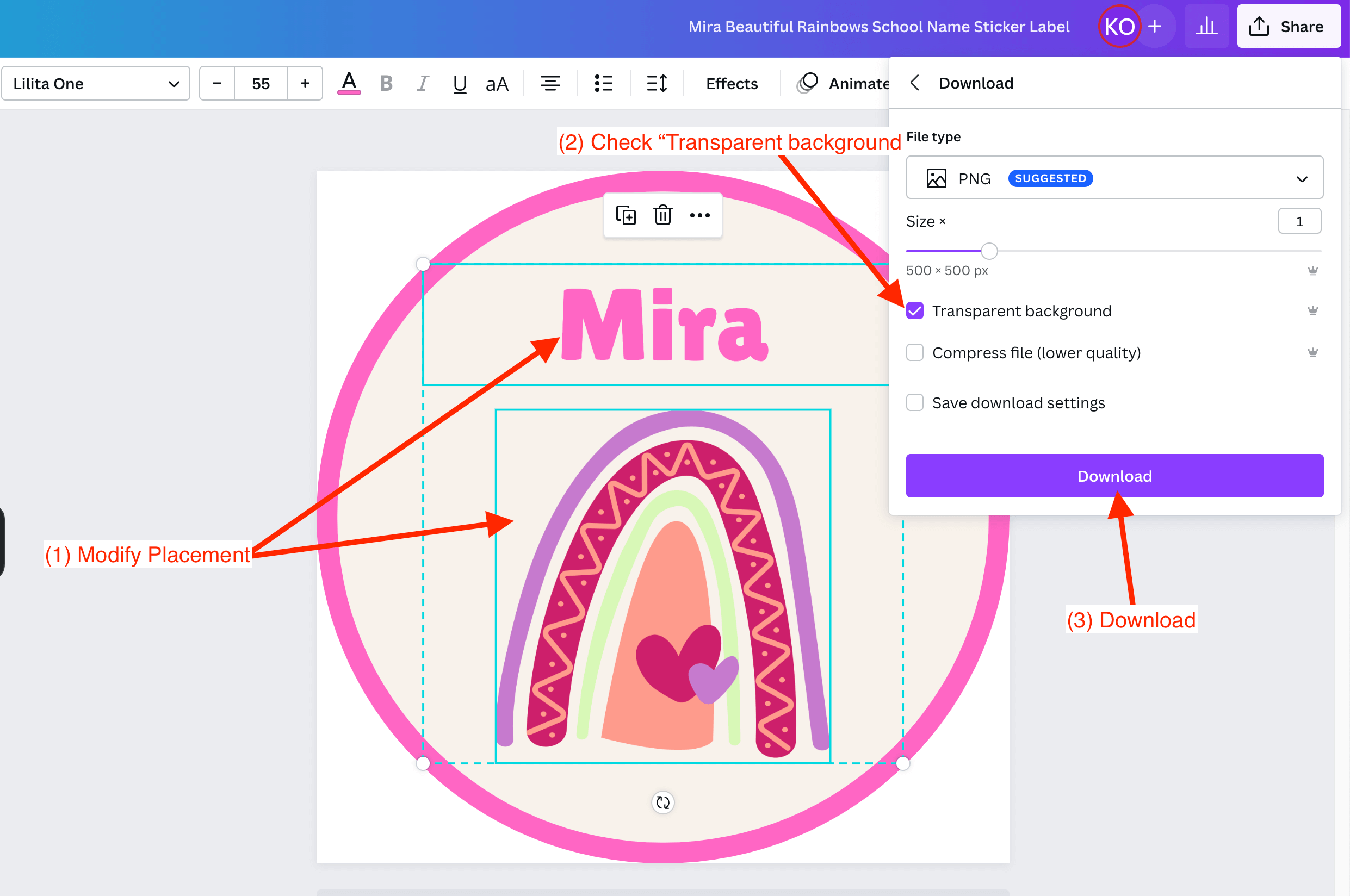Image resolution: width=1350 pixels, height=896 pixels.
Task: Apply italic formatting to text
Action: 423,84
